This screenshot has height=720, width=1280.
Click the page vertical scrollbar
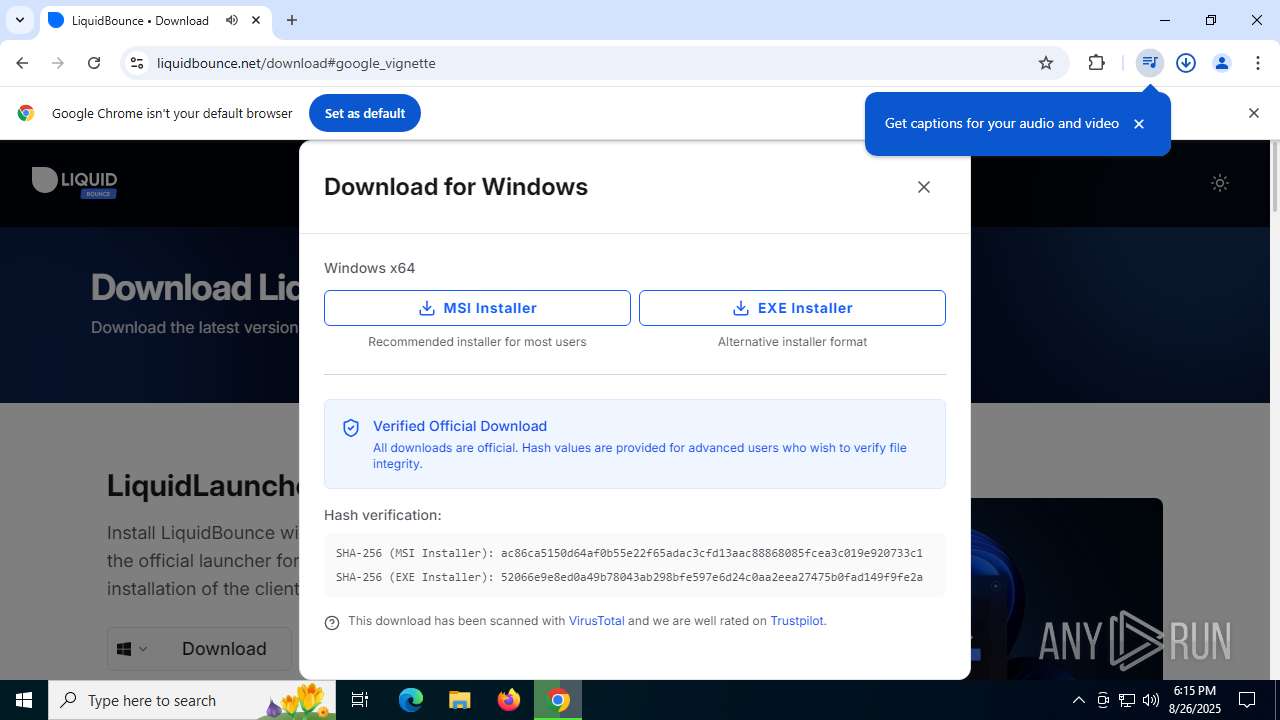coord(1274,177)
